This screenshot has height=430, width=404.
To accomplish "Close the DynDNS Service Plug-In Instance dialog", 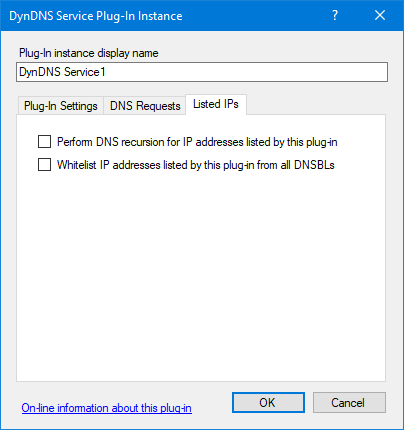I will tap(380, 15).
